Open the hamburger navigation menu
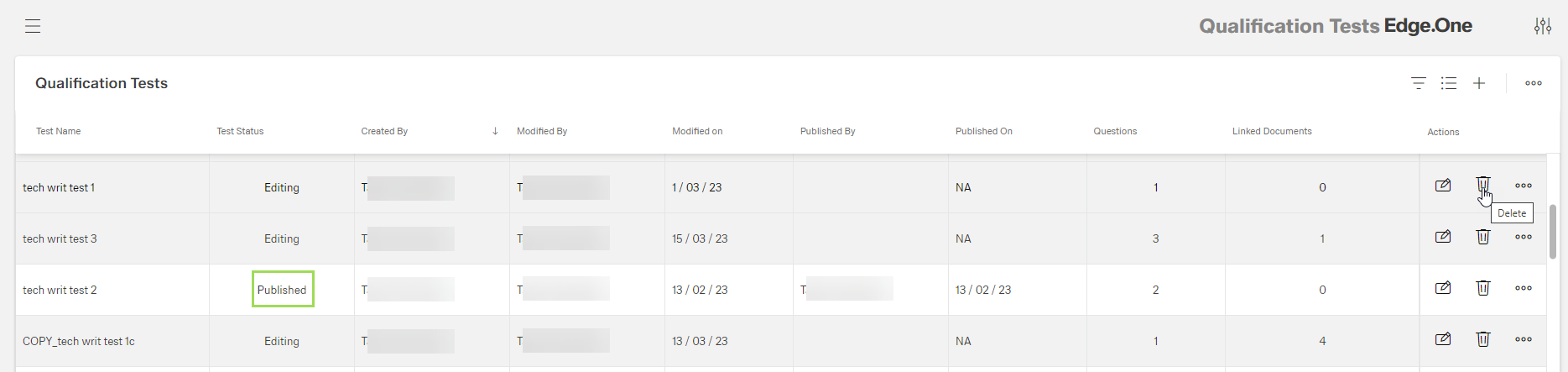This screenshot has height=372, width=1568. coord(33,26)
